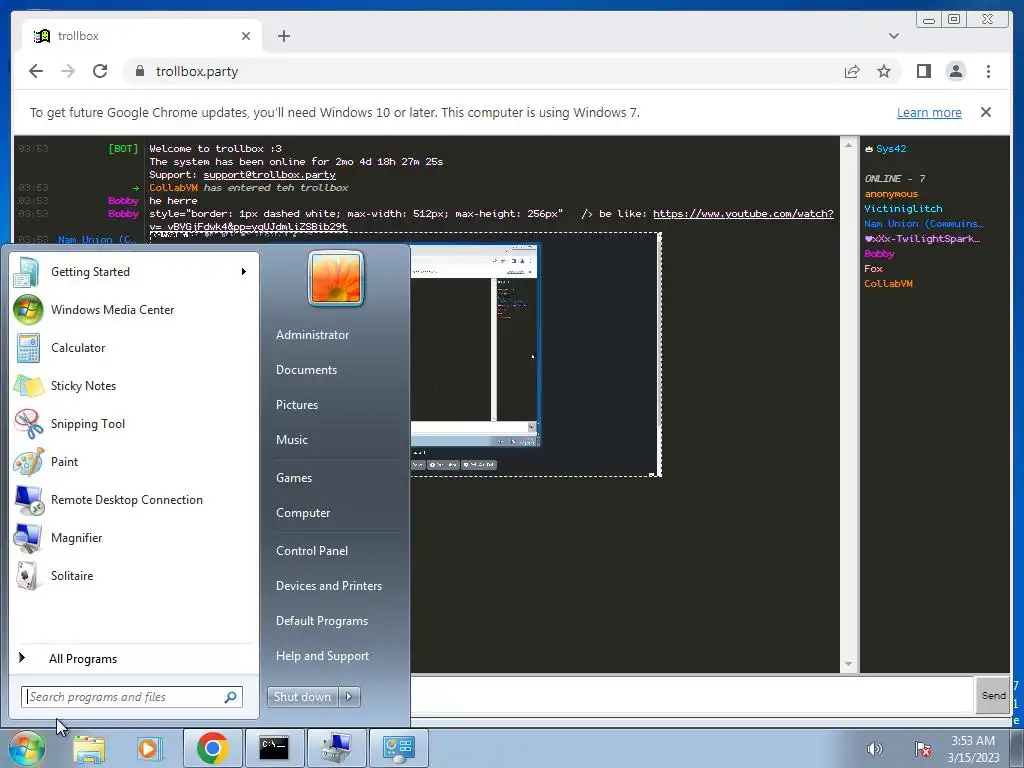The width and height of the screenshot is (1024, 768).
Task: Click the share page icon
Action: click(x=852, y=71)
